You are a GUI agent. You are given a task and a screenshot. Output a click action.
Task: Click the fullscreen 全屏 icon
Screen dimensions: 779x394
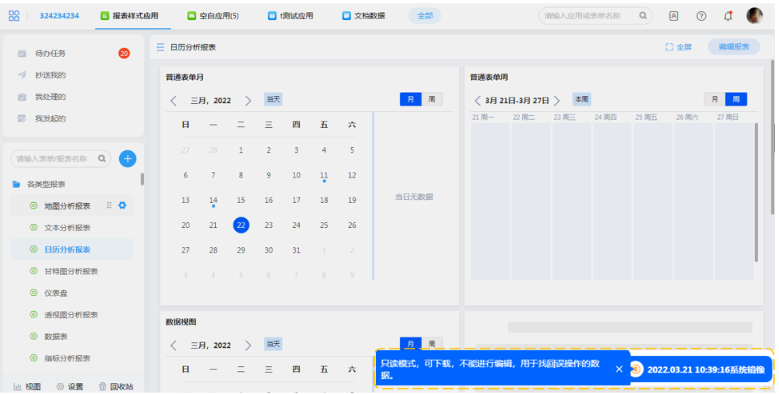coord(669,47)
